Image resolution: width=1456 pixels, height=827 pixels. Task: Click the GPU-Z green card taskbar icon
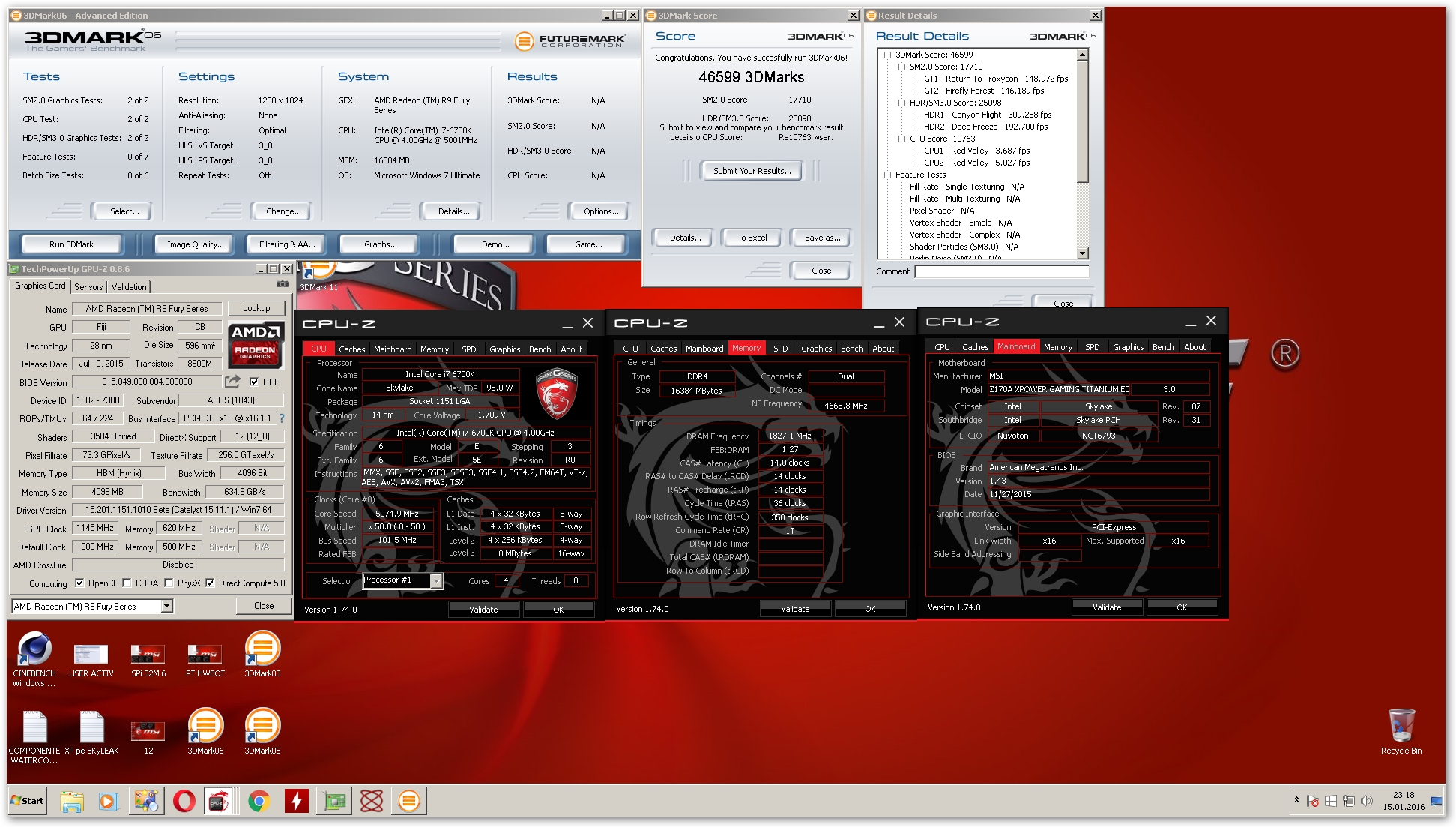pos(334,801)
